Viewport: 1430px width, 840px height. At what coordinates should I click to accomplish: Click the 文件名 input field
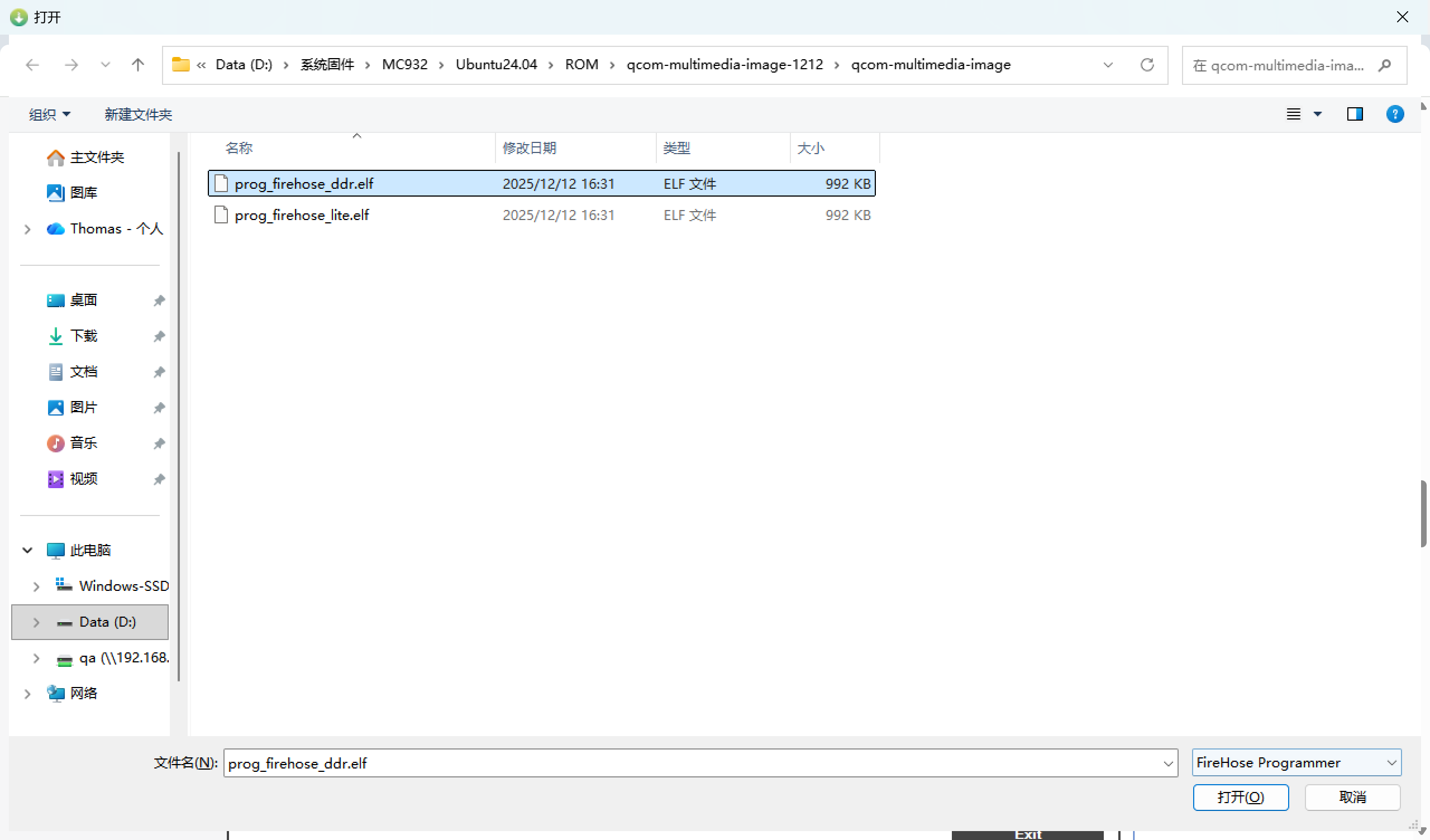tap(681, 763)
